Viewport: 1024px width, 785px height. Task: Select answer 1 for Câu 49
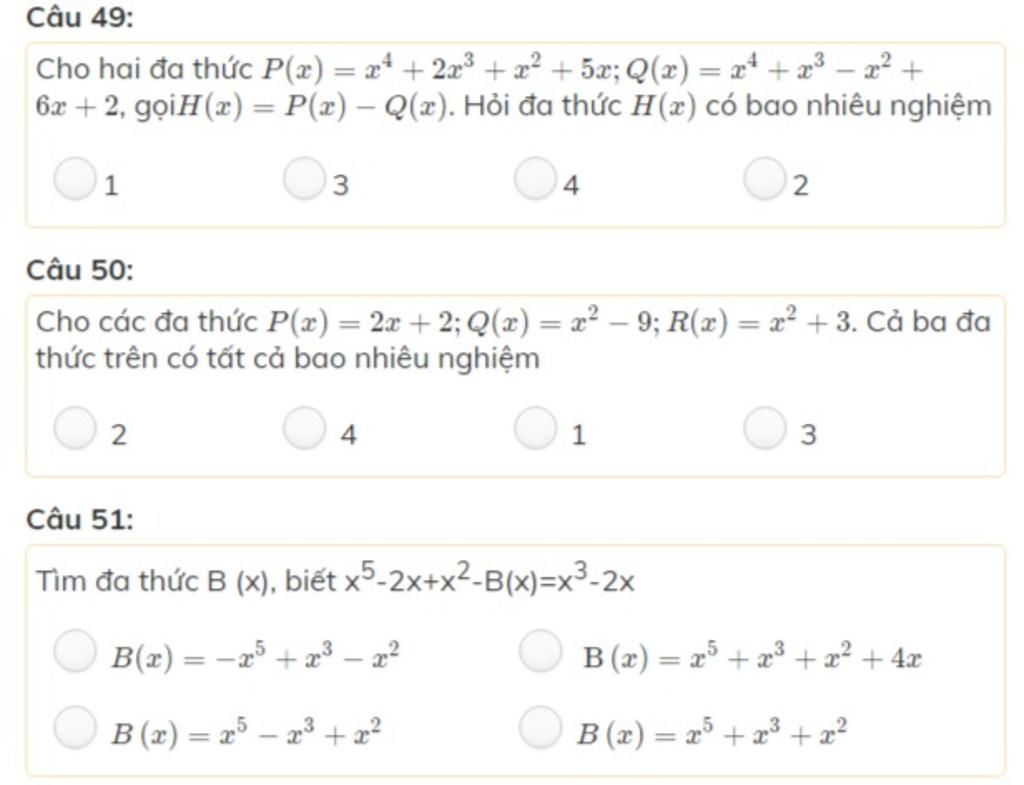74,180
